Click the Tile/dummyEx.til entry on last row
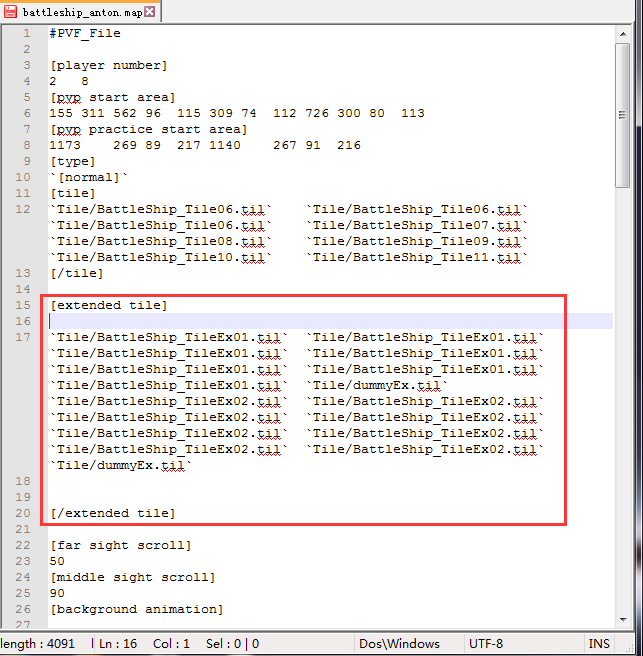This screenshot has width=643, height=656. click(x=120, y=465)
